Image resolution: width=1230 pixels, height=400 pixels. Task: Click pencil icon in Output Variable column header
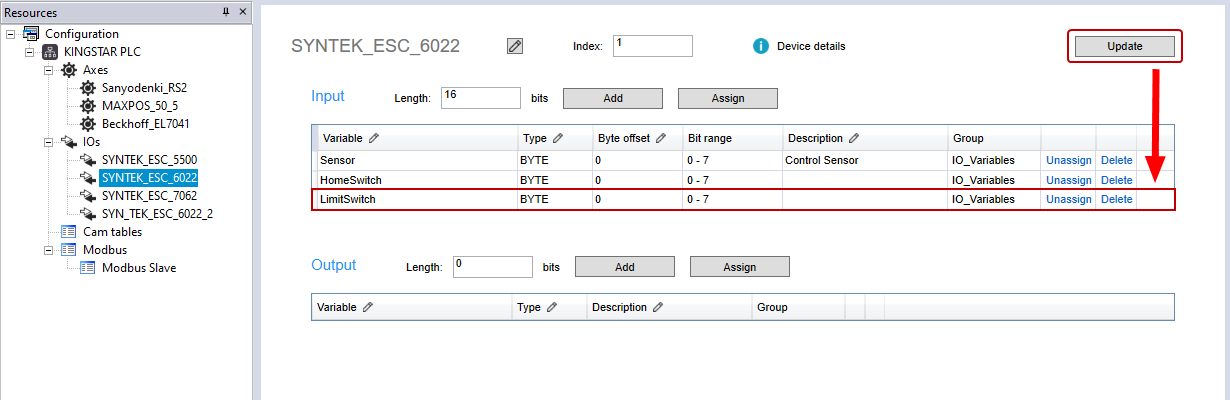(x=368, y=307)
